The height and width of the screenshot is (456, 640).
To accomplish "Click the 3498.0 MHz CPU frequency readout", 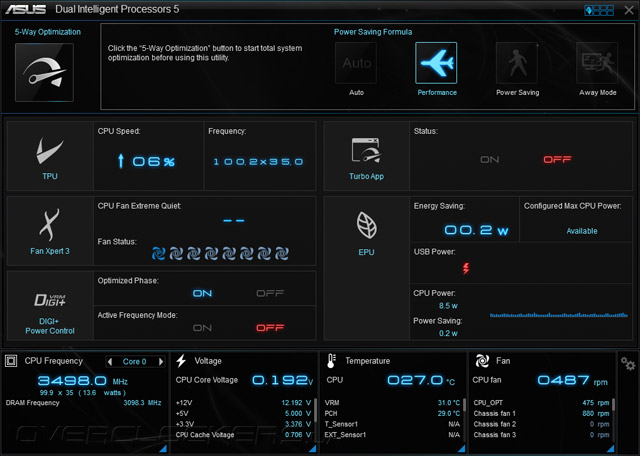I will coord(83,381).
